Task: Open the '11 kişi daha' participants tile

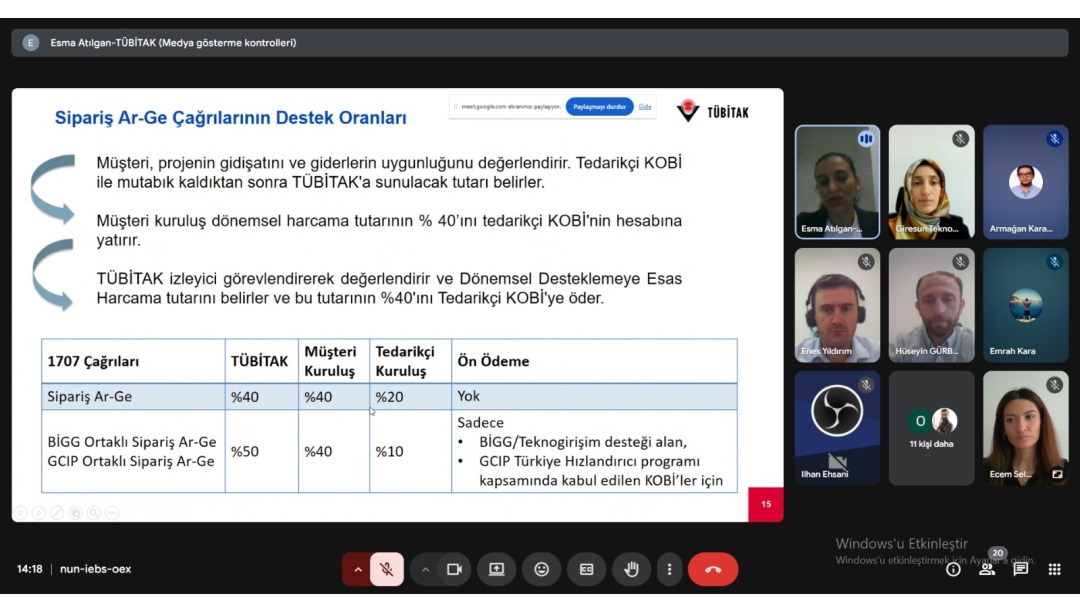Action: tap(931, 428)
